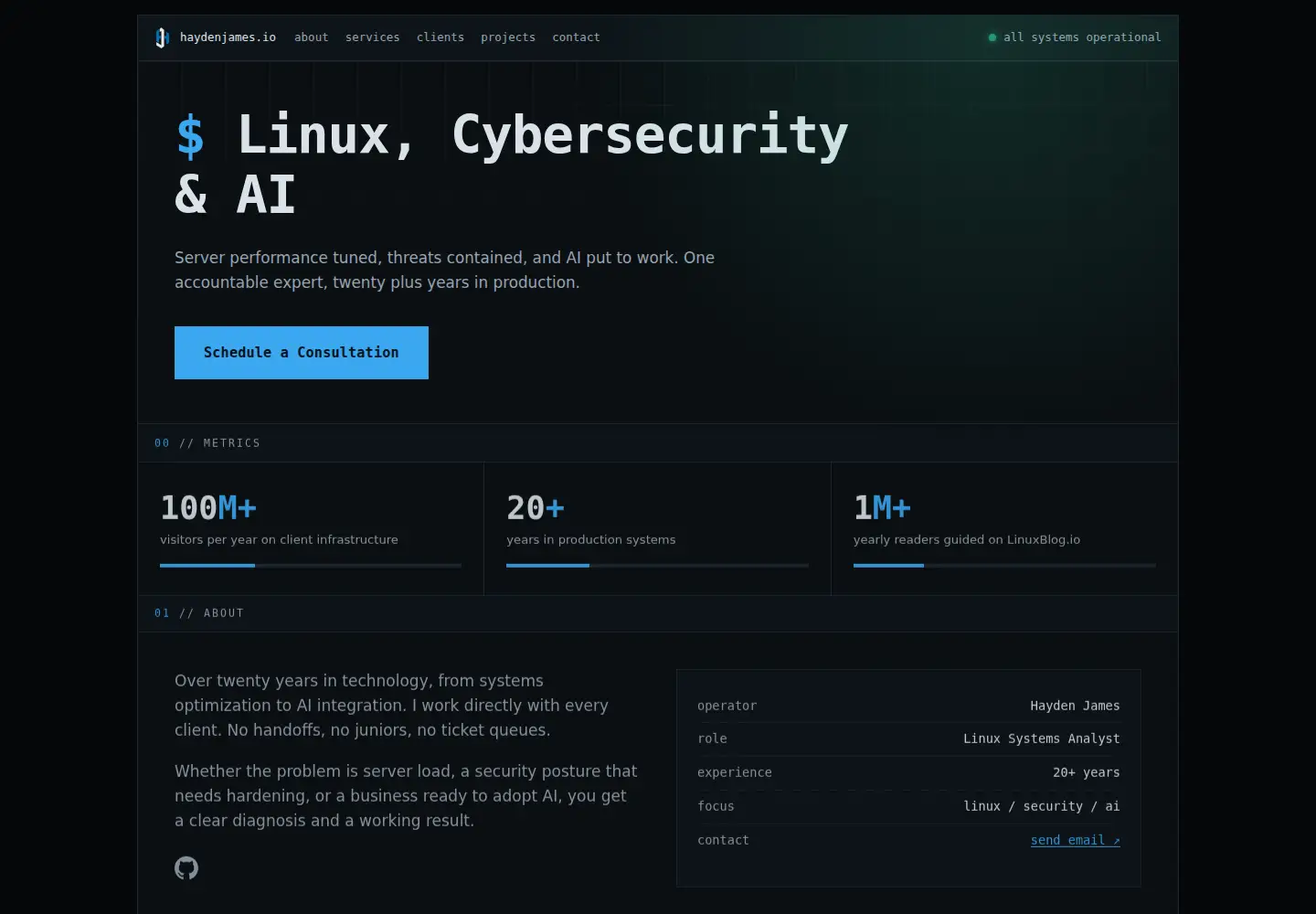This screenshot has height=914, width=1316.
Task: Click 'yearly readers guided on LinuxBlog.io'
Action: (x=967, y=540)
